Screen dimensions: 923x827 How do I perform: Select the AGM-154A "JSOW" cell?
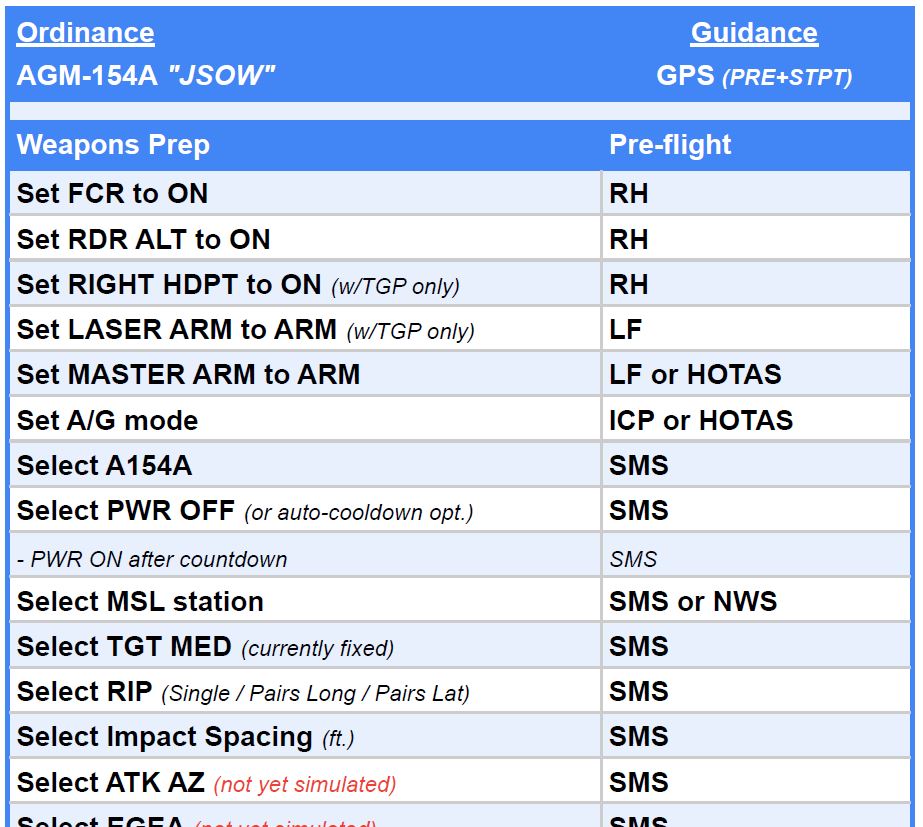pyautogui.click(x=146, y=75)
